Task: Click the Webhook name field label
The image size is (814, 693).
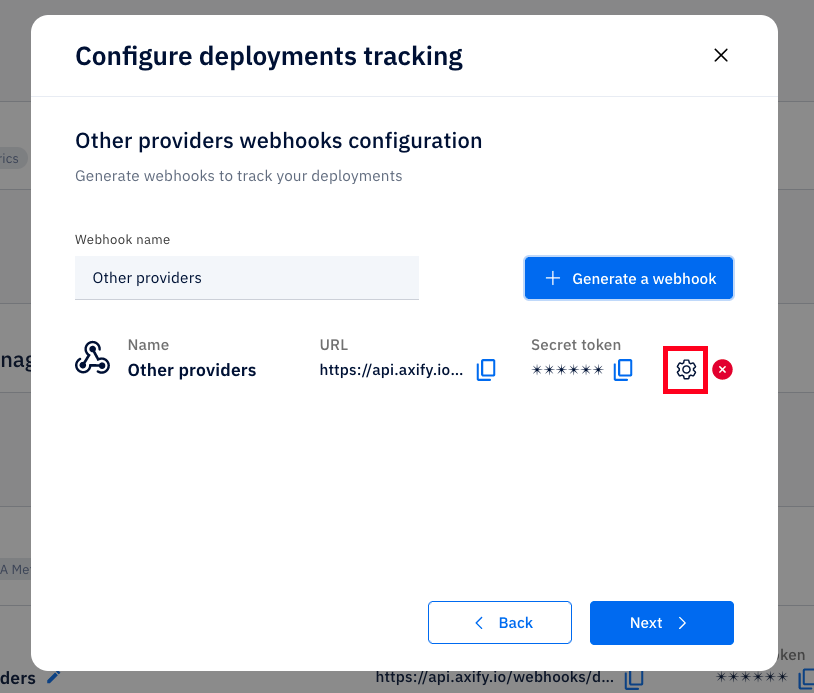Action: (123, 239)
